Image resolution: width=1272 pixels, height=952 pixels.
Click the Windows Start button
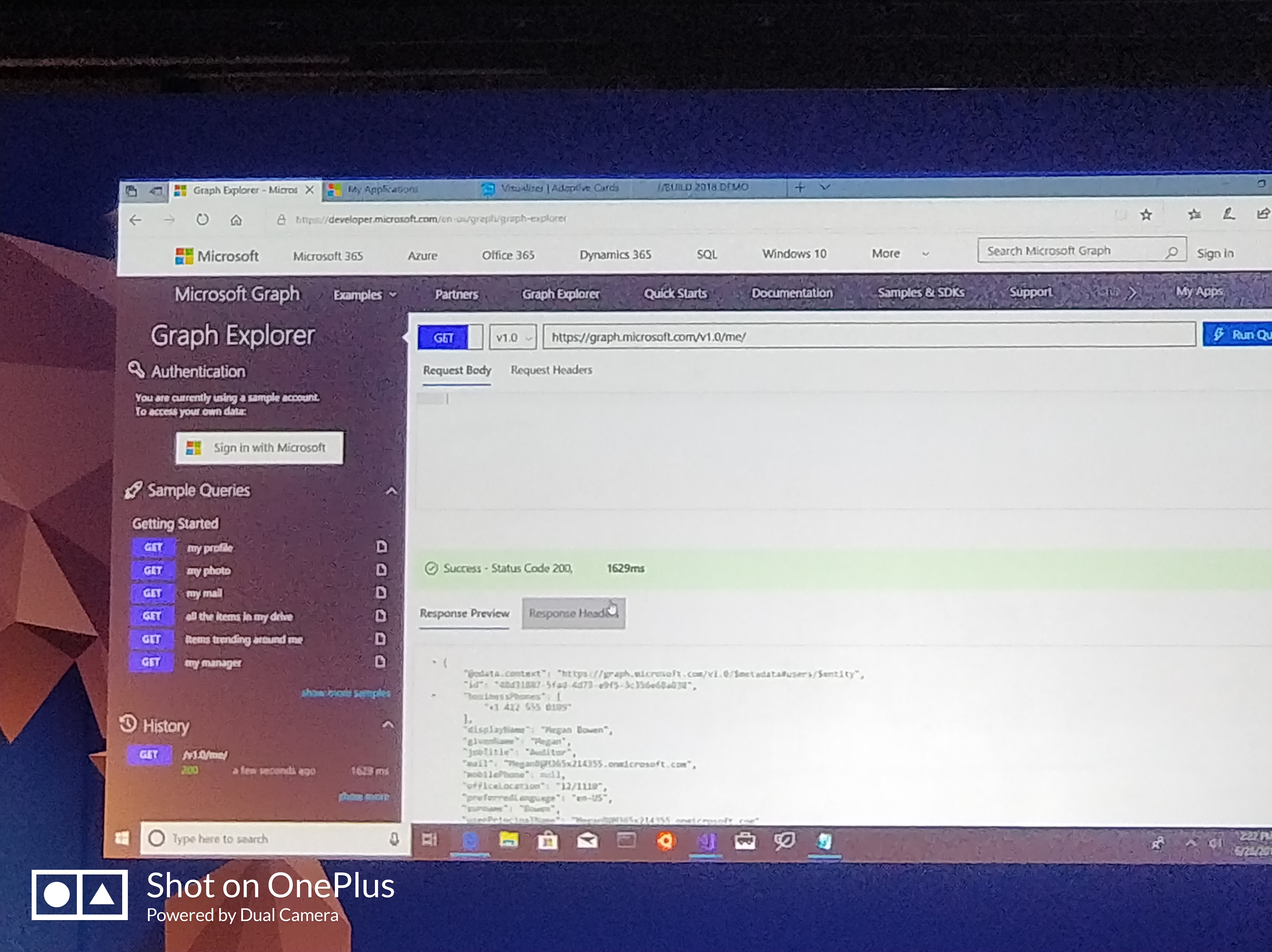[x=122, y=838]
